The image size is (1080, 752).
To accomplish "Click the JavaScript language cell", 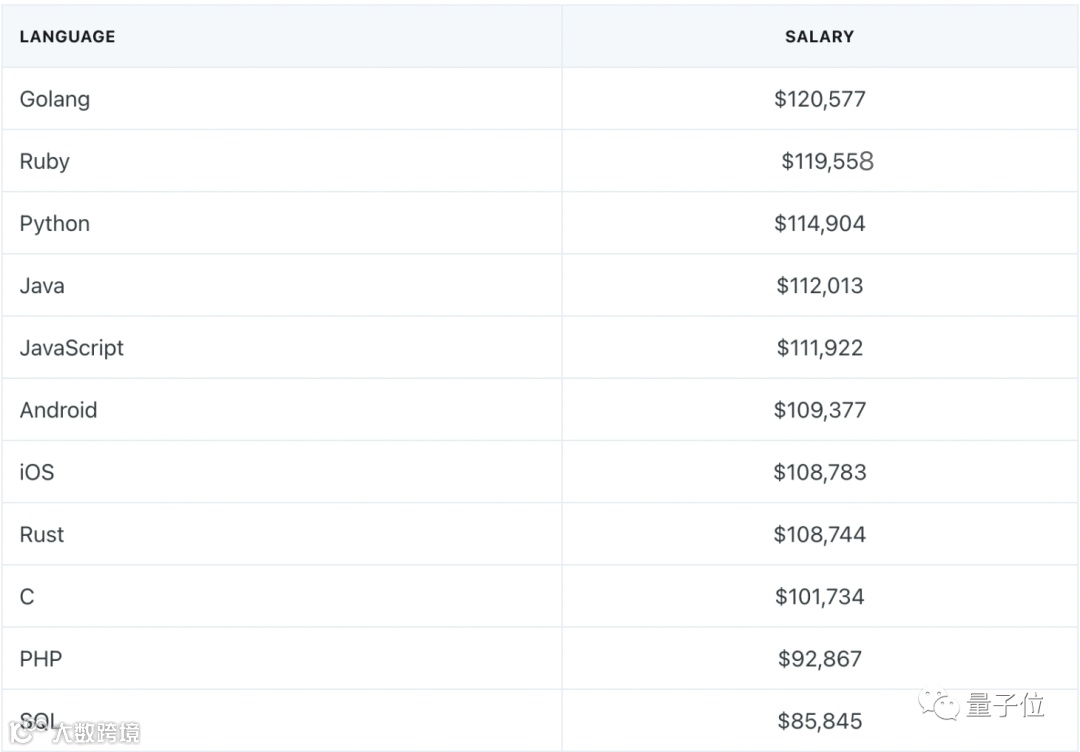I will [72, 348].
